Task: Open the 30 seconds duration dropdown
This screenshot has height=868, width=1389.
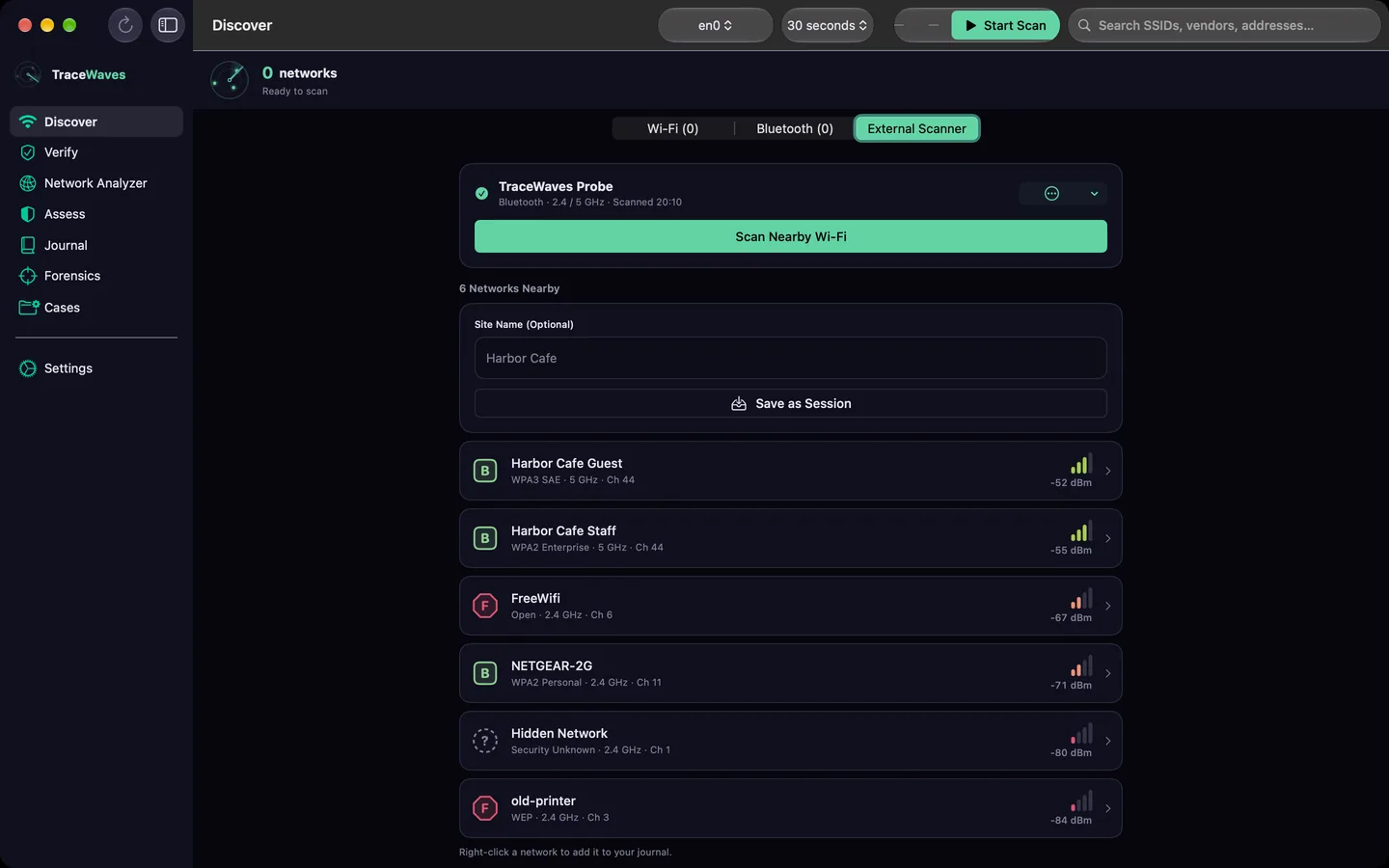Action: (x=827, y=25)
